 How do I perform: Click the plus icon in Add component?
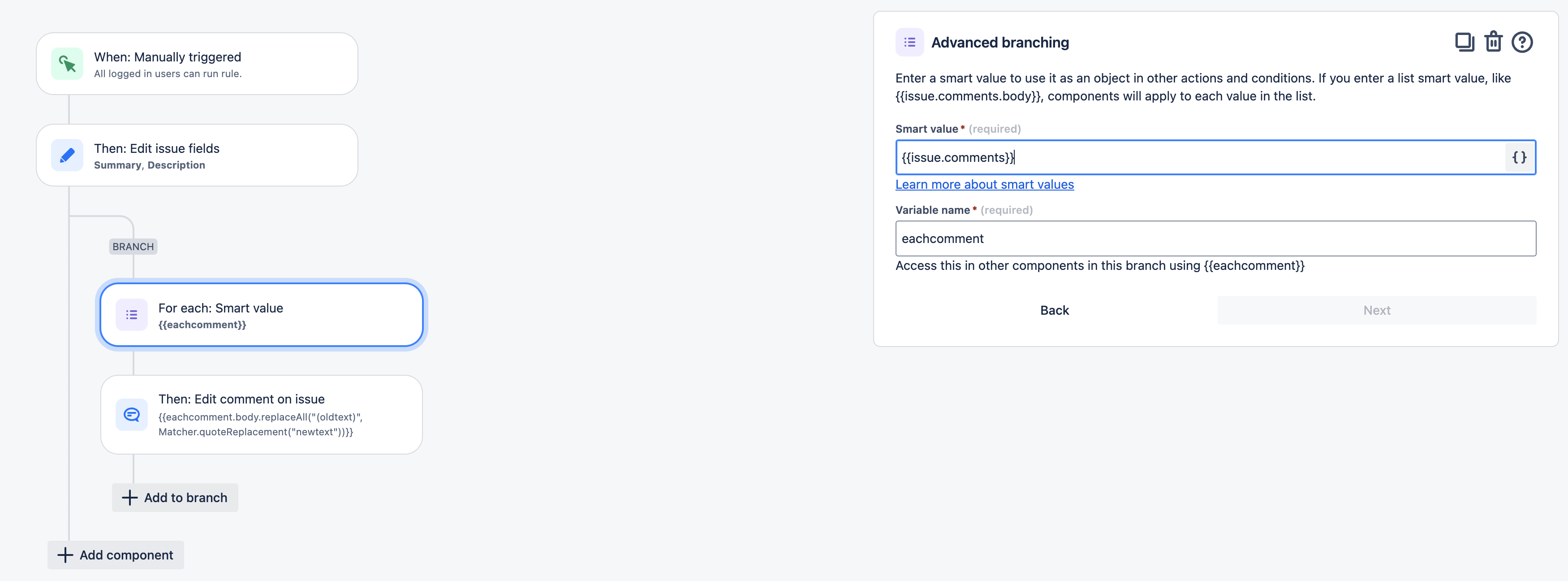65,555
